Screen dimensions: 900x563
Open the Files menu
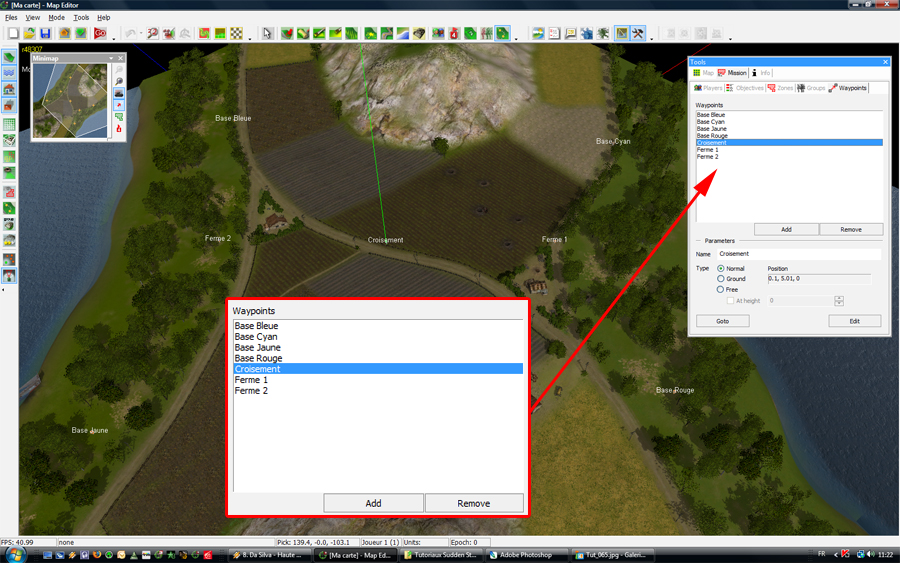[x=11, y=18]
